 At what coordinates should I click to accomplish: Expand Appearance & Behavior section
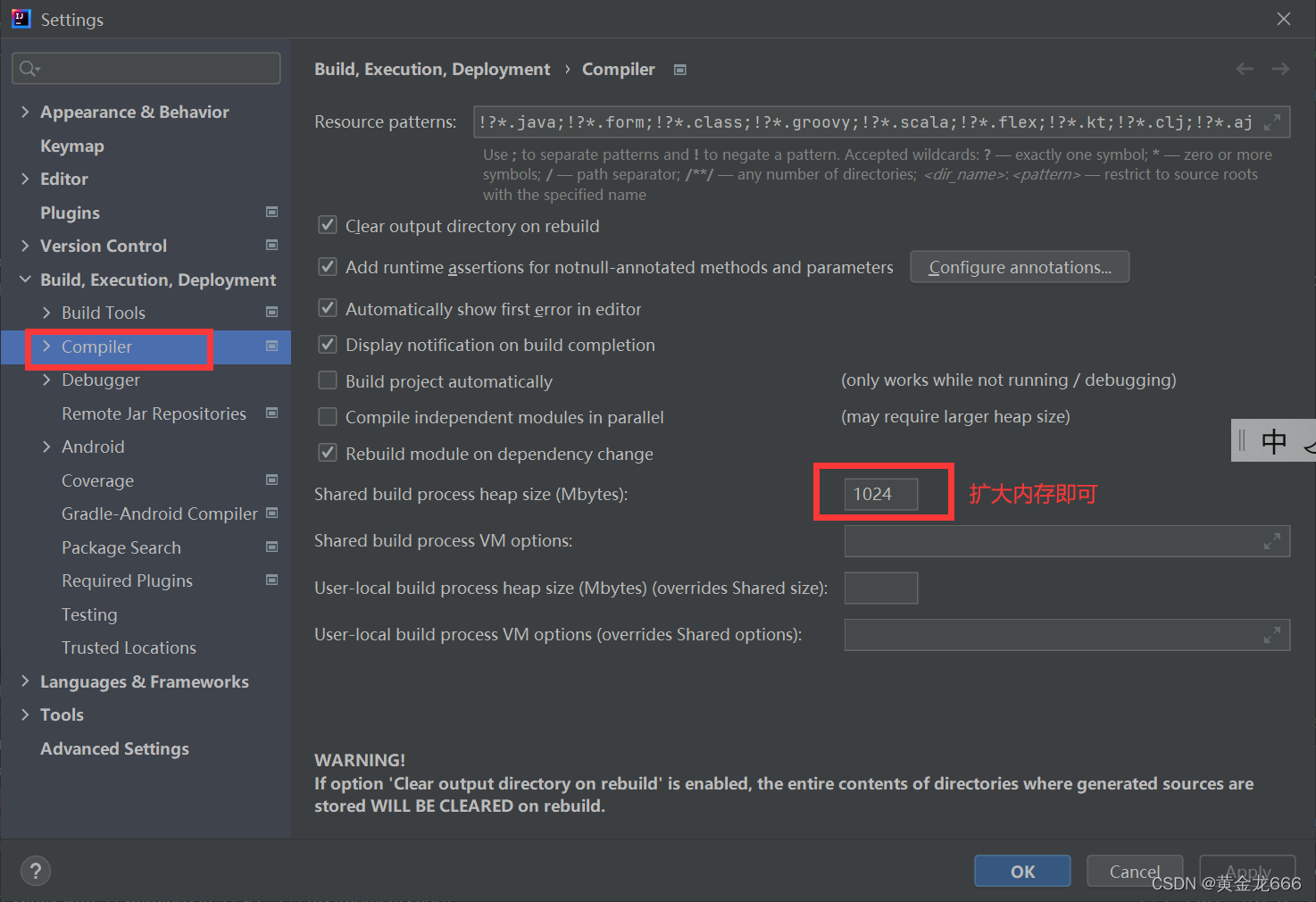pyautogui.click(x=25, y=112)
